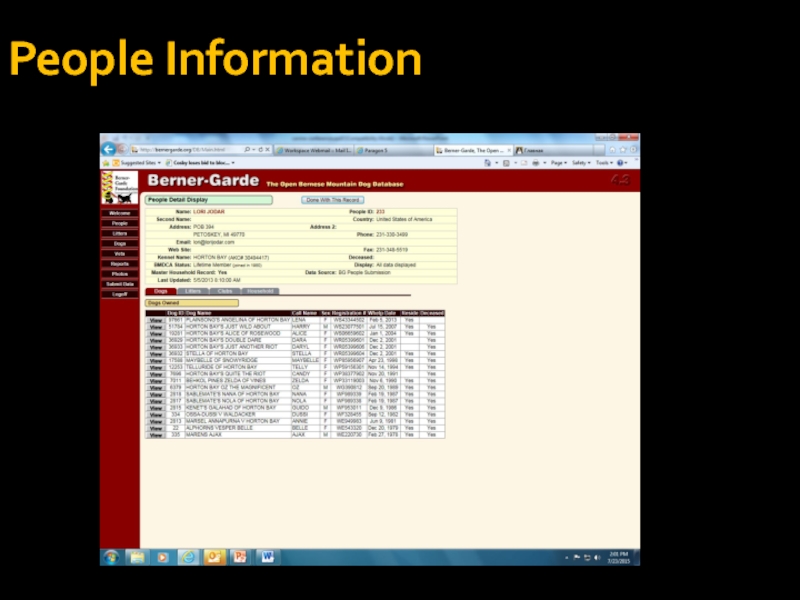Viewport: 800px width, 600px height.
Task: Click the Windows Start button
Action: pyautogui.click(x=110, y=557)
